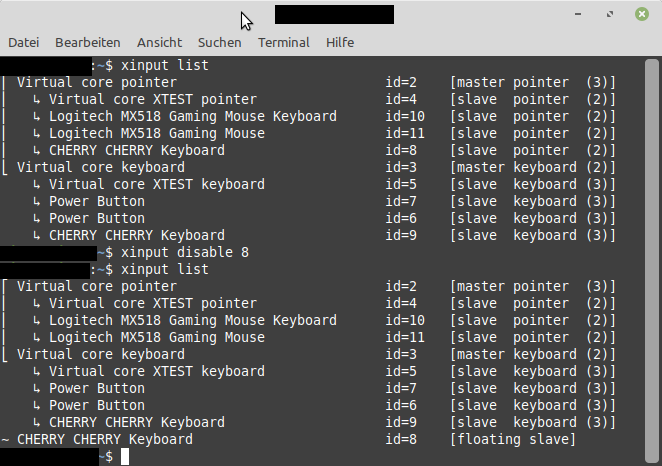This screenshot has height=466, width=662.
Task: Open the Ansicht menu
Action: [x=159, y=42]
